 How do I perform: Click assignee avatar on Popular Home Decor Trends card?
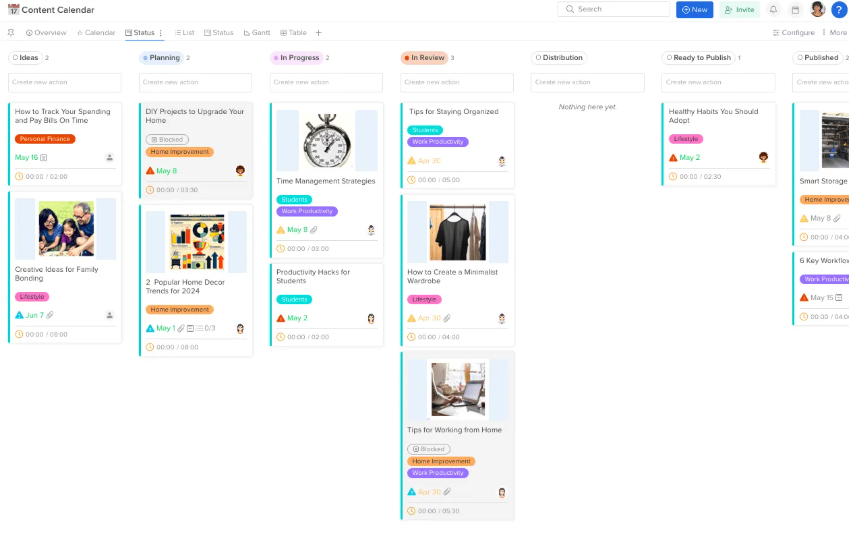[x=240, y=328]
